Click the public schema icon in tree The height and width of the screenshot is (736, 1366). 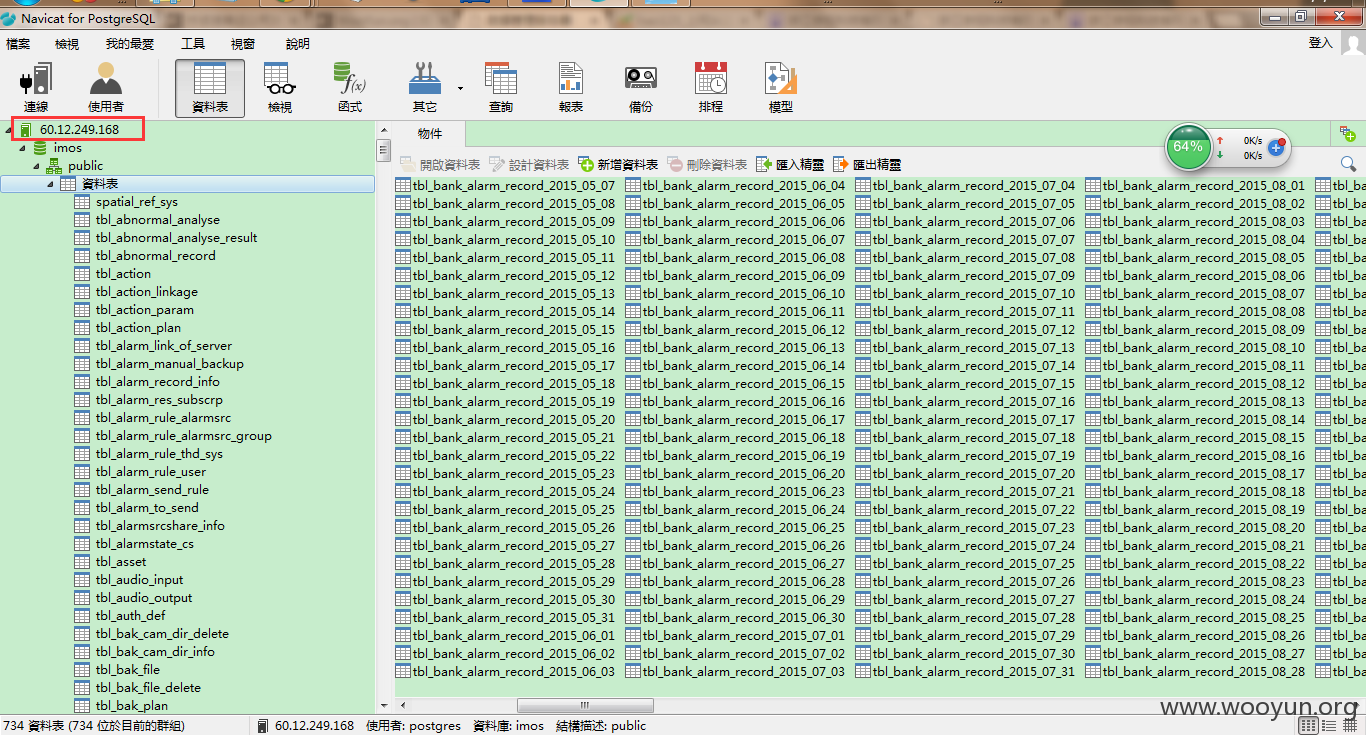(x=54, y=166)
